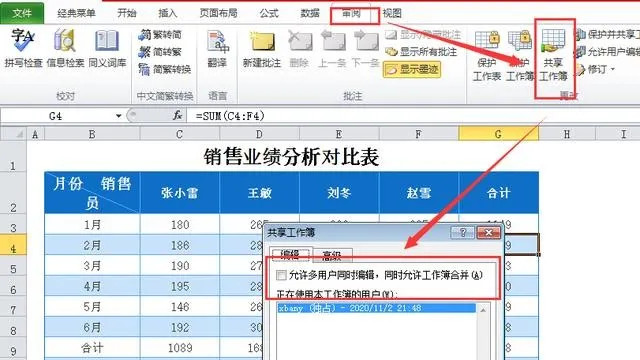Click 显示所有批注 show all comments
The image size is (640, 360).
(421, 52)
